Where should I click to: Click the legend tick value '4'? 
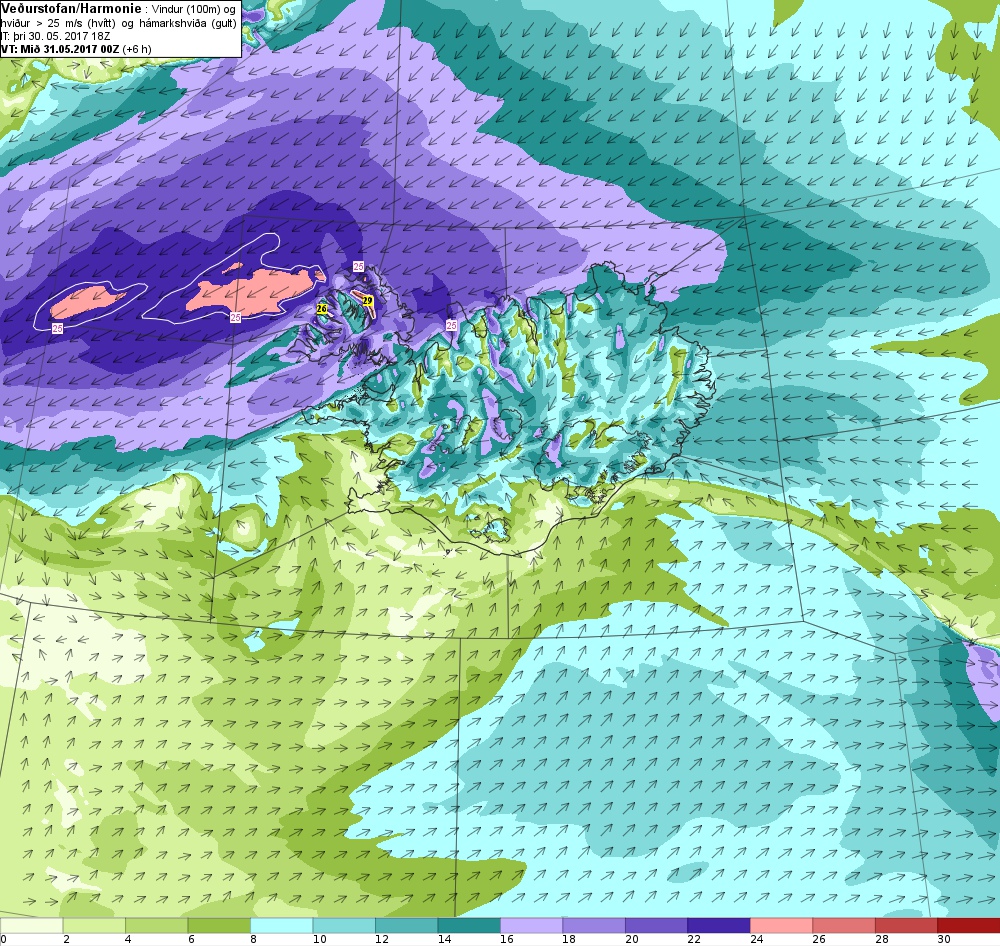[x=129, y=939]
